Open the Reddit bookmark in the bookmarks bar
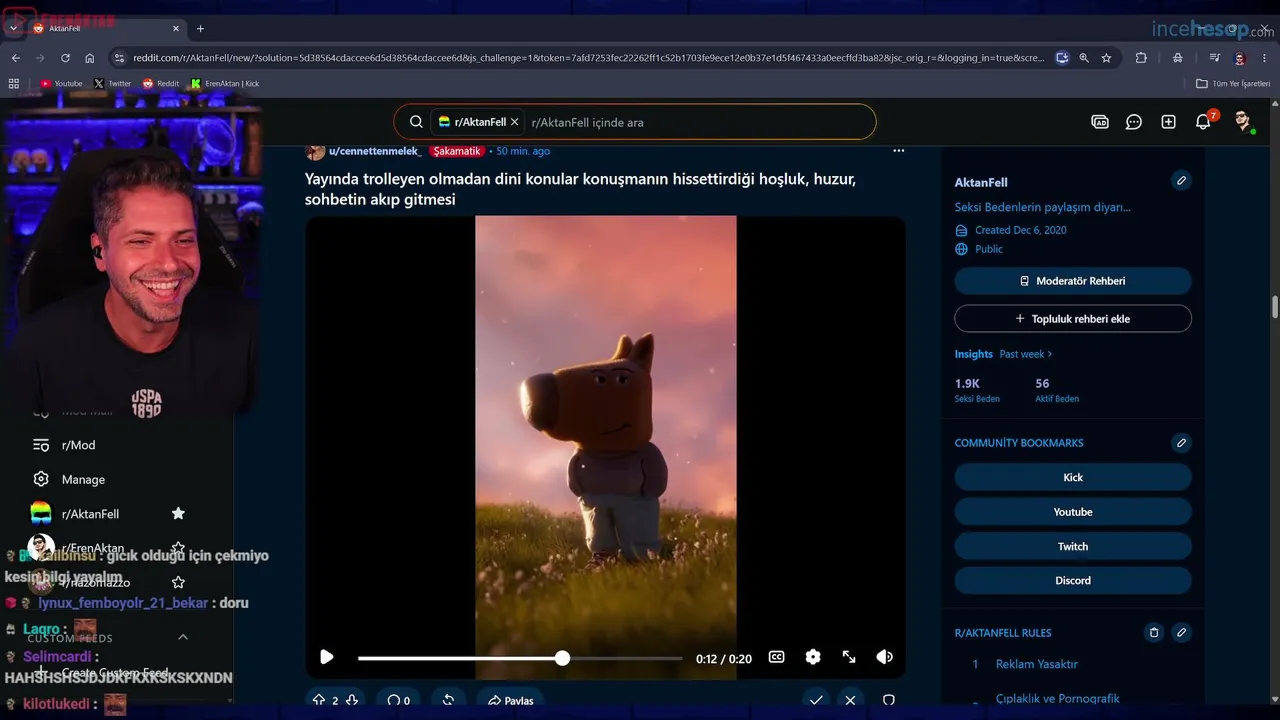The width and height of the screenshot is (1280, 720). click(x=161, y=84)
